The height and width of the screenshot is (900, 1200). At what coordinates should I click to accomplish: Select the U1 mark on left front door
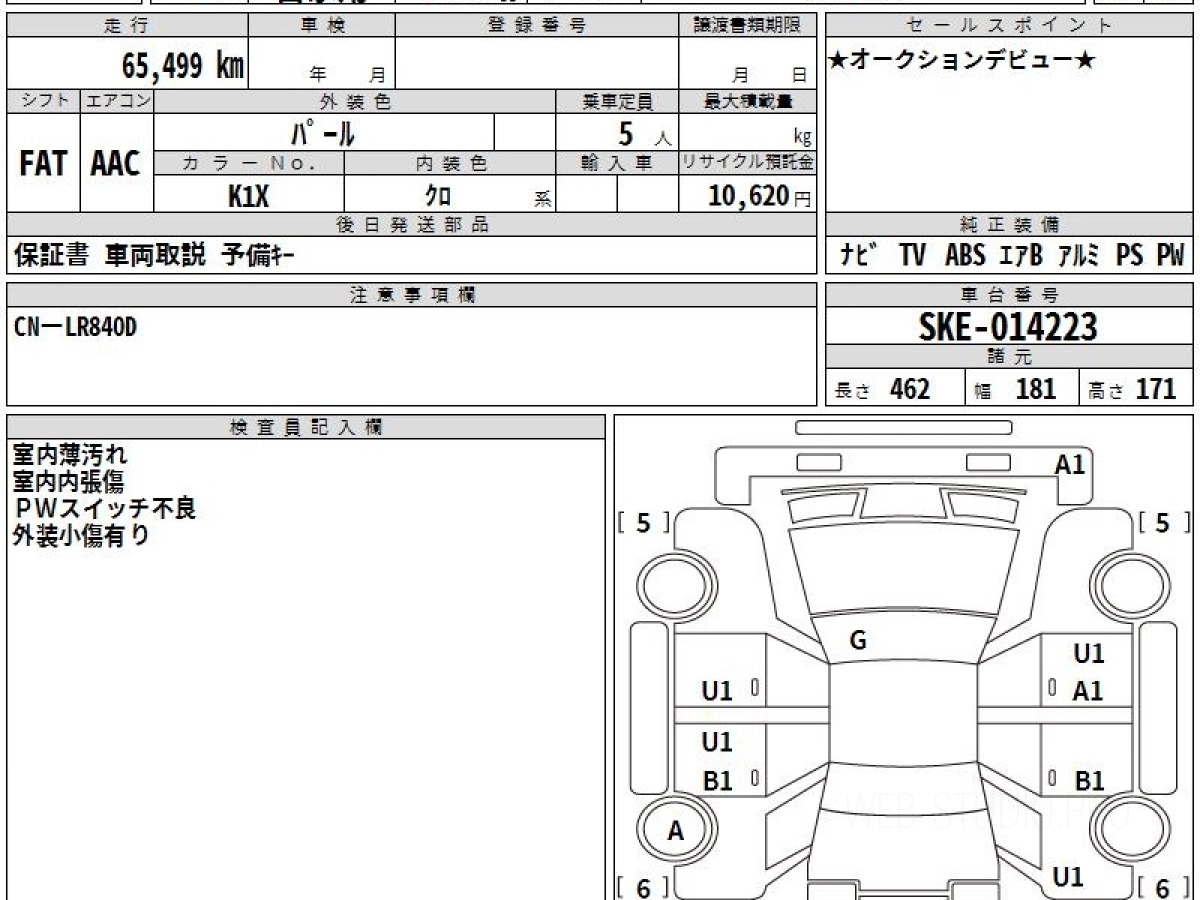pyautogui.click(x=717, y=690)
